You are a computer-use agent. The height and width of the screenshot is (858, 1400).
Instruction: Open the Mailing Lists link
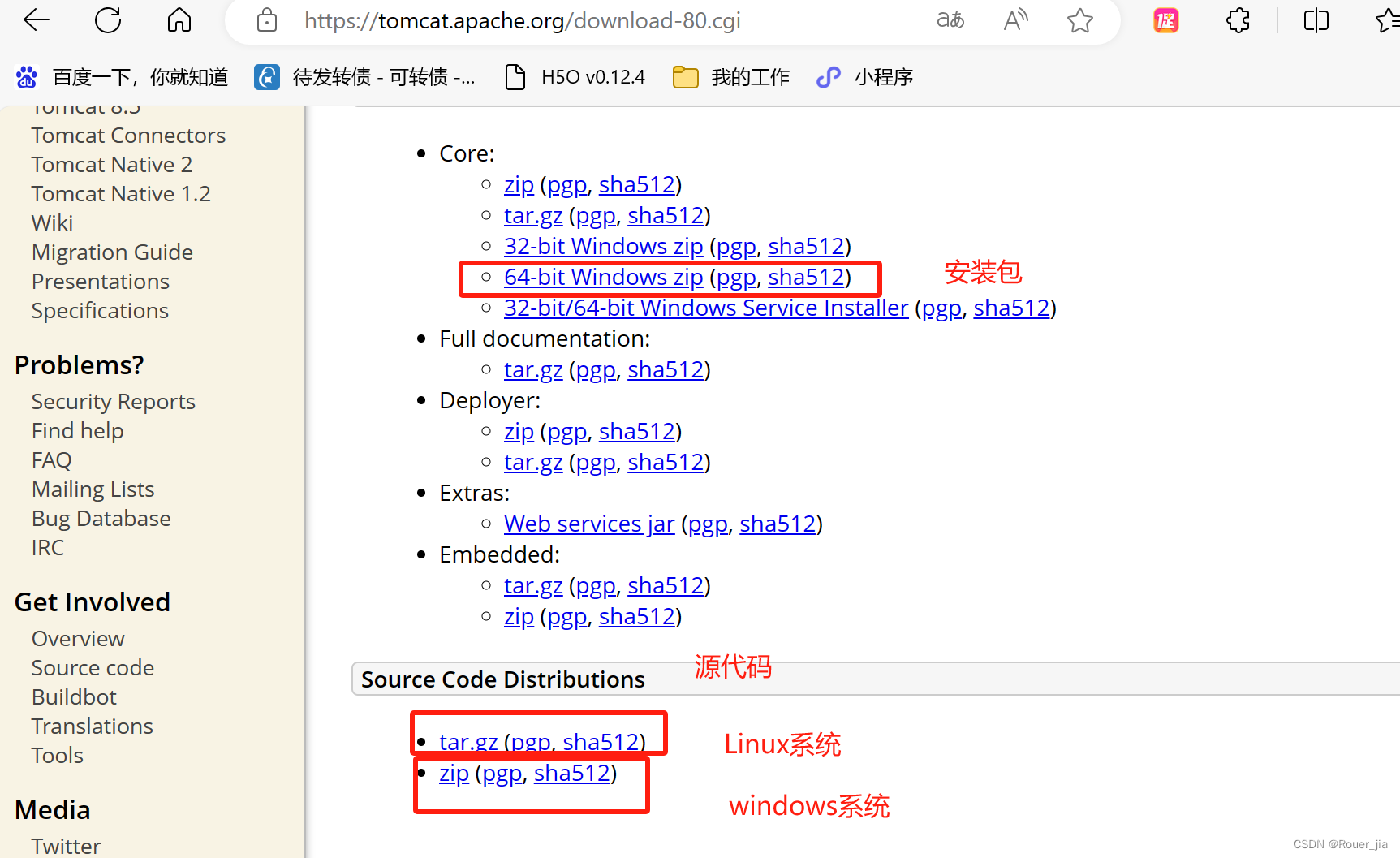click(x=93, y=489)
